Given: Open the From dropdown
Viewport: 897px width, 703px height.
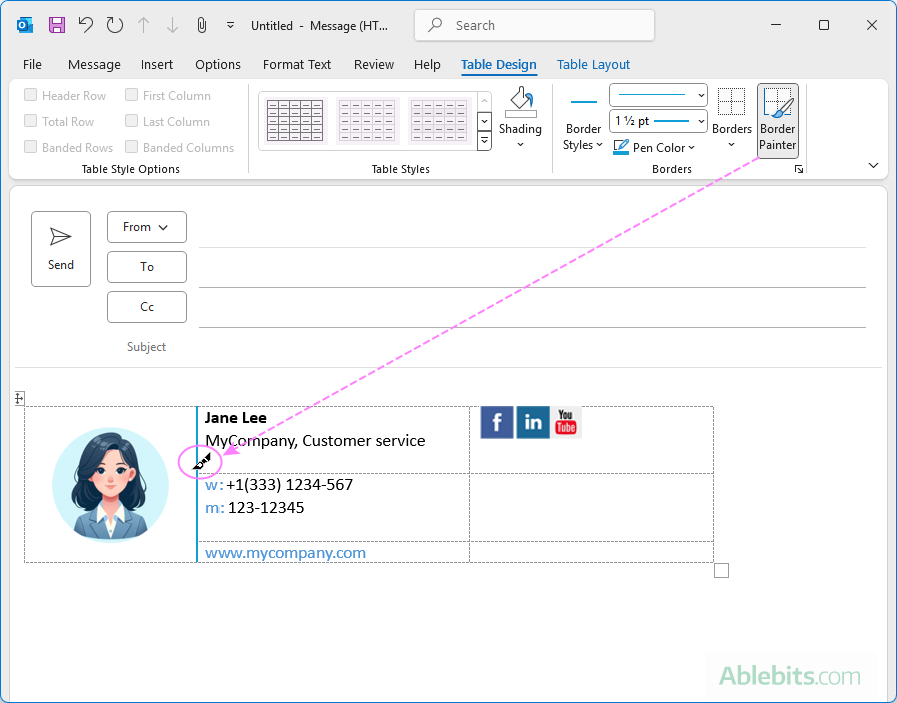Looking at the screenshot, I should click(146, 227).
